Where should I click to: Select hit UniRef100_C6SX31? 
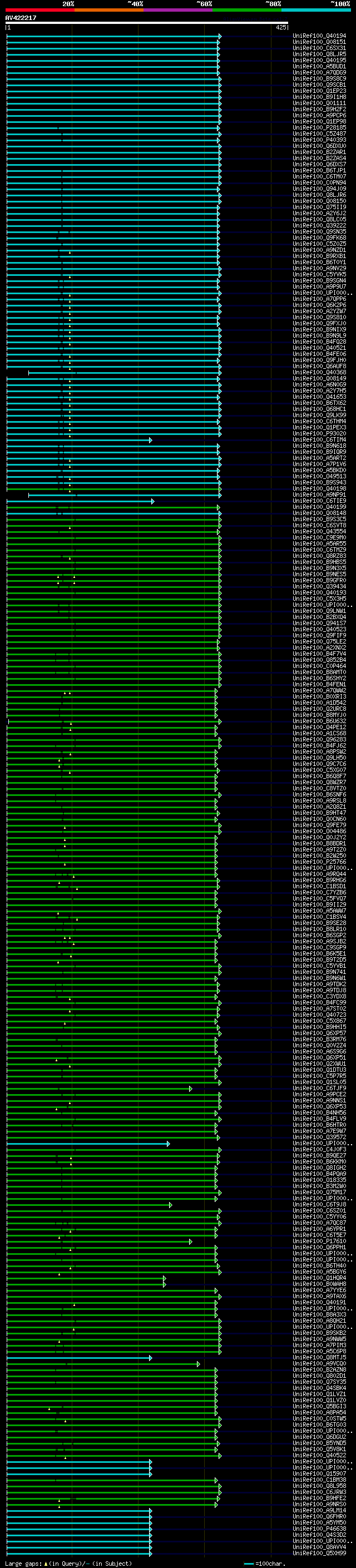point(319,48)
